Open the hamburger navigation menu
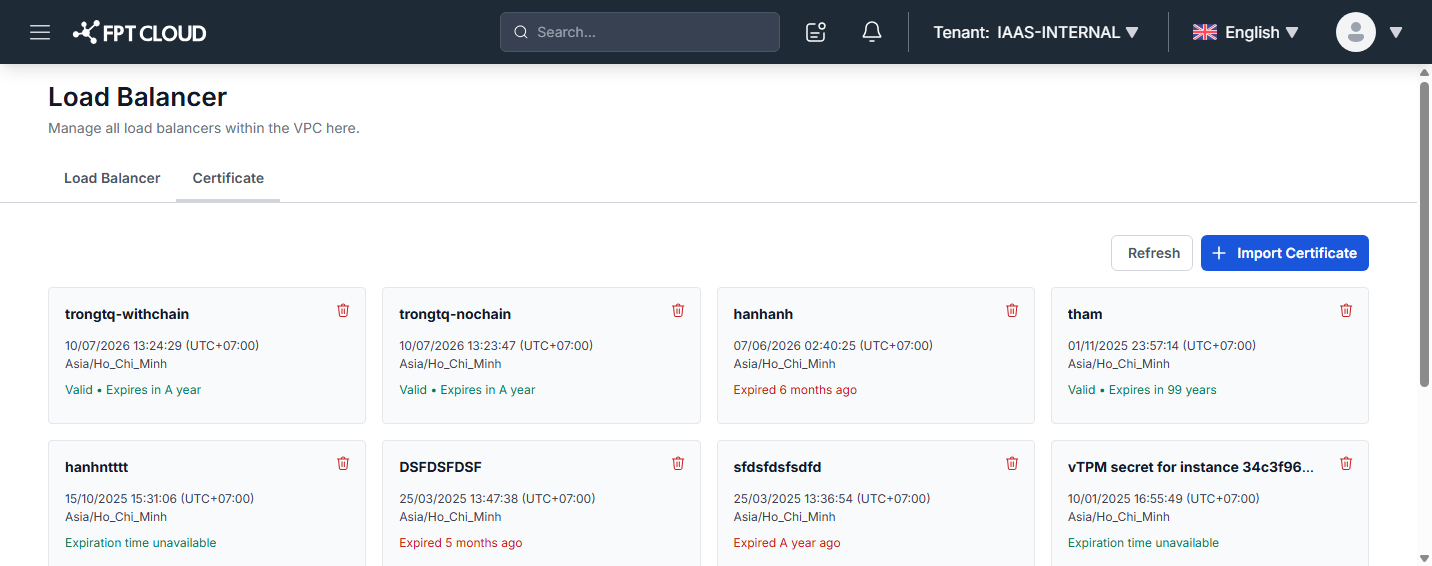Image resolution: width=1432 pixels, height=566 pixels. pos(40,32)
